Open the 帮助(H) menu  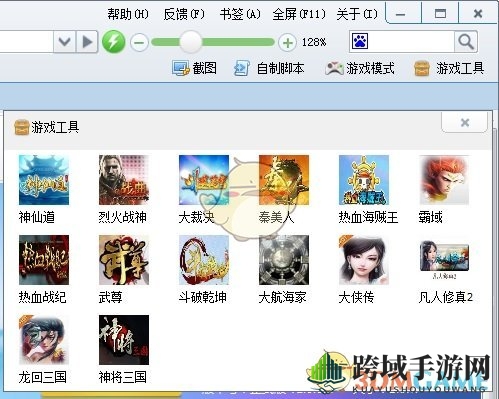coord(128,14)
